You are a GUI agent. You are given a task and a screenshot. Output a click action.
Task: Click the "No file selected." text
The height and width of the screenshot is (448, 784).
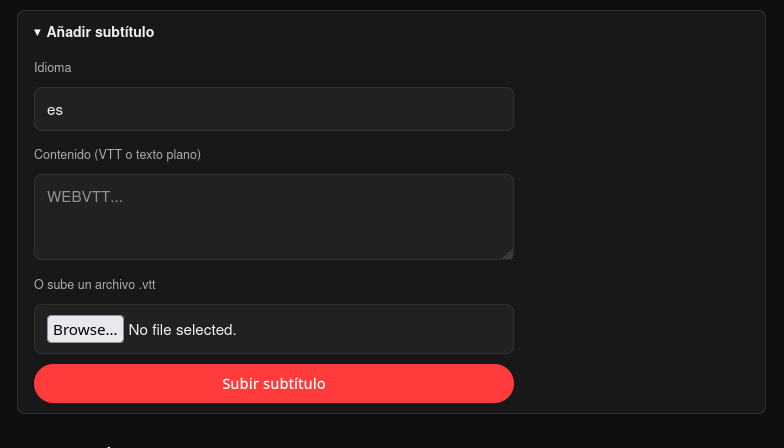(182, 330)
